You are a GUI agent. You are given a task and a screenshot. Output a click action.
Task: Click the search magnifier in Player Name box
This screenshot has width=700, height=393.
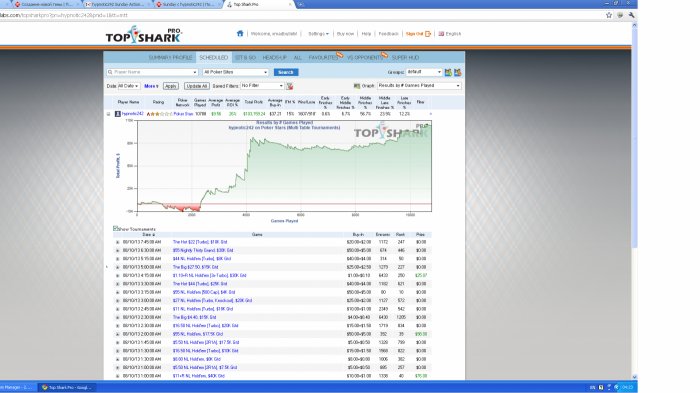tap(110, 72)
